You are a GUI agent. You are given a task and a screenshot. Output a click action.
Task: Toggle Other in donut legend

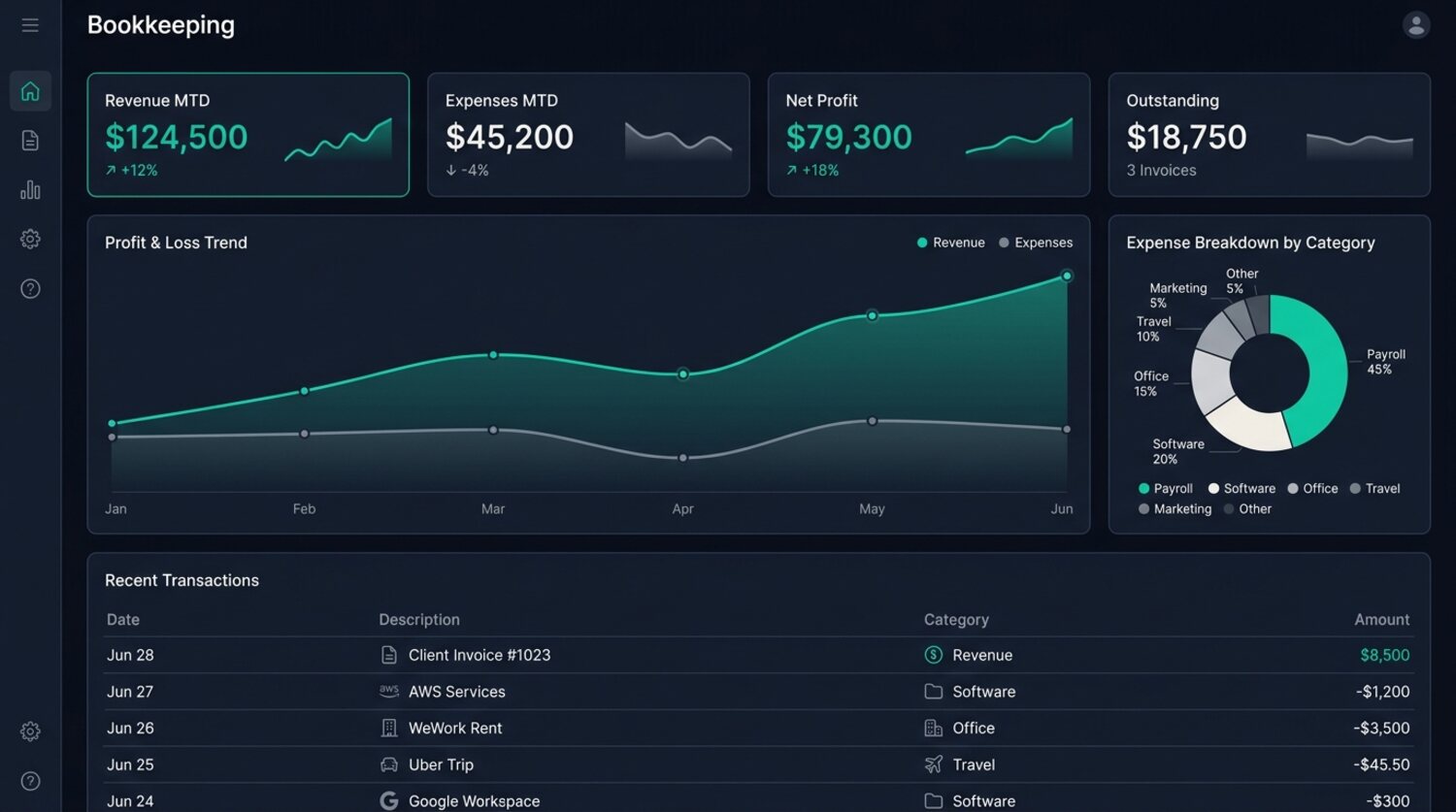click(x=1247, y=509)
